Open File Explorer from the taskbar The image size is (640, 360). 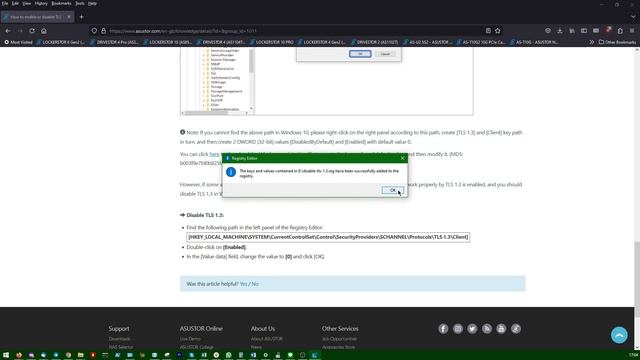tap(80, 355)
